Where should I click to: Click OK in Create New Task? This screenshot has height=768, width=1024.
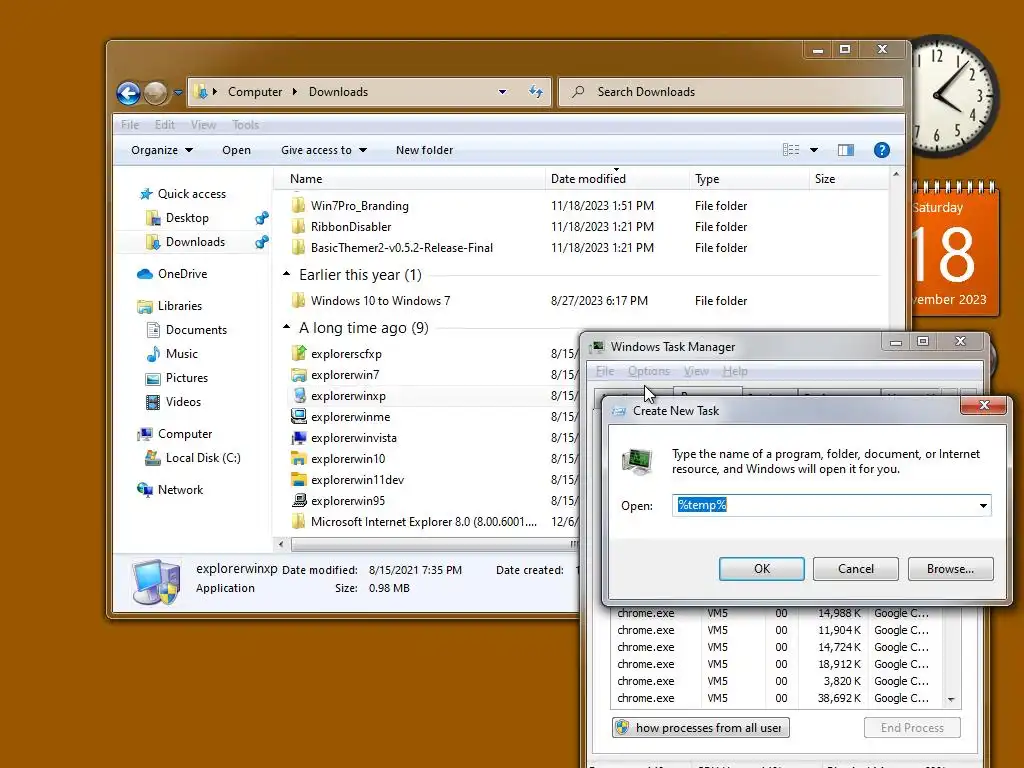pos(761,569)
